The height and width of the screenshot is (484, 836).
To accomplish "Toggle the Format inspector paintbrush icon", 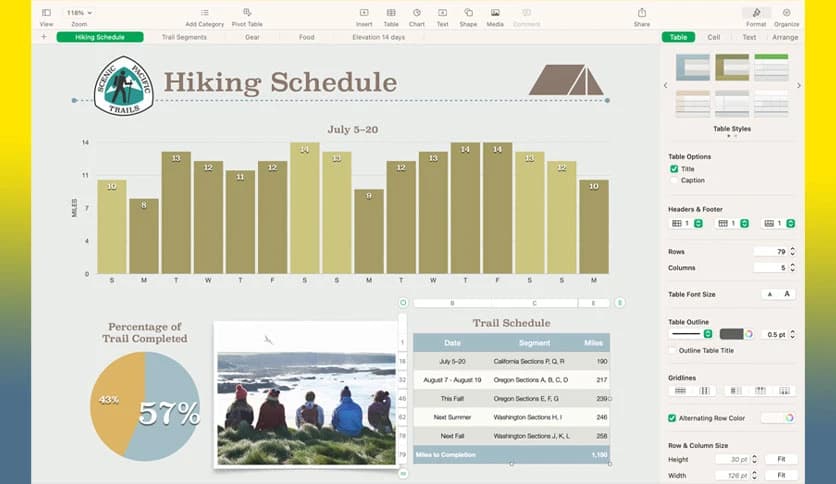I will tap(756, 13).
